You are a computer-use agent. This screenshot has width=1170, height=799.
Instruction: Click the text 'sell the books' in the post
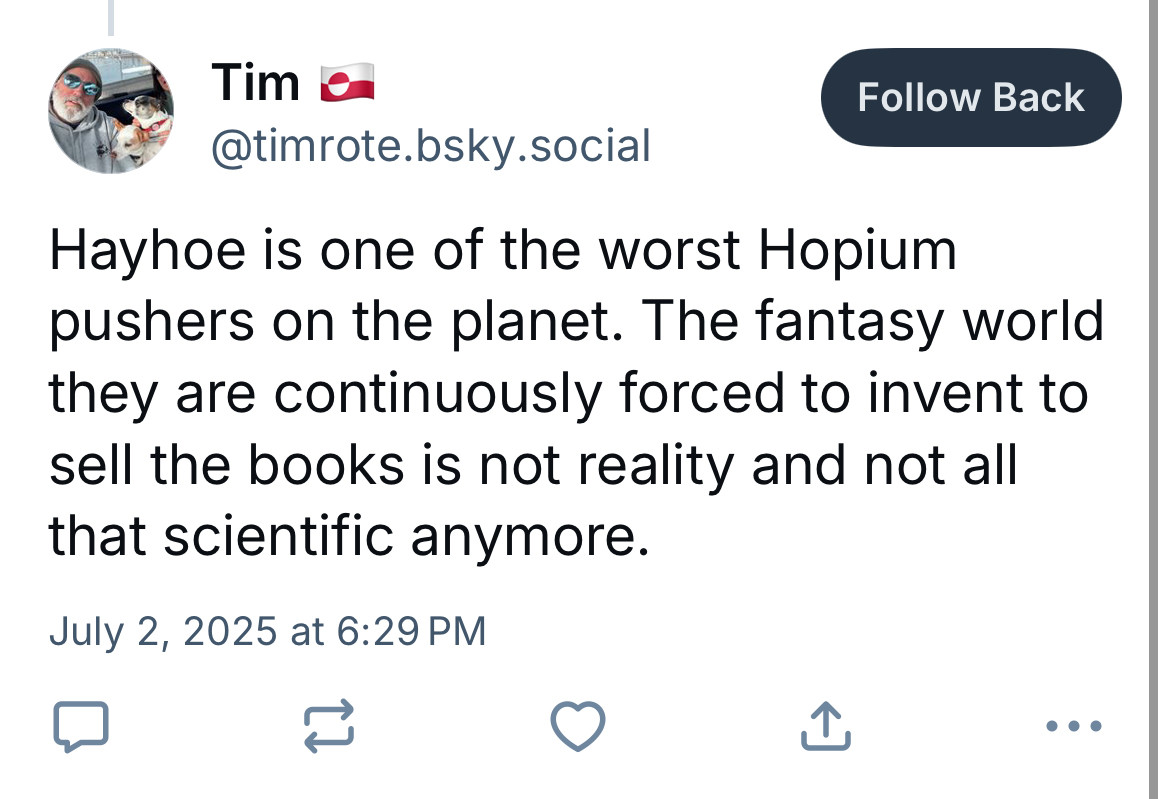(x=227, y=466)
